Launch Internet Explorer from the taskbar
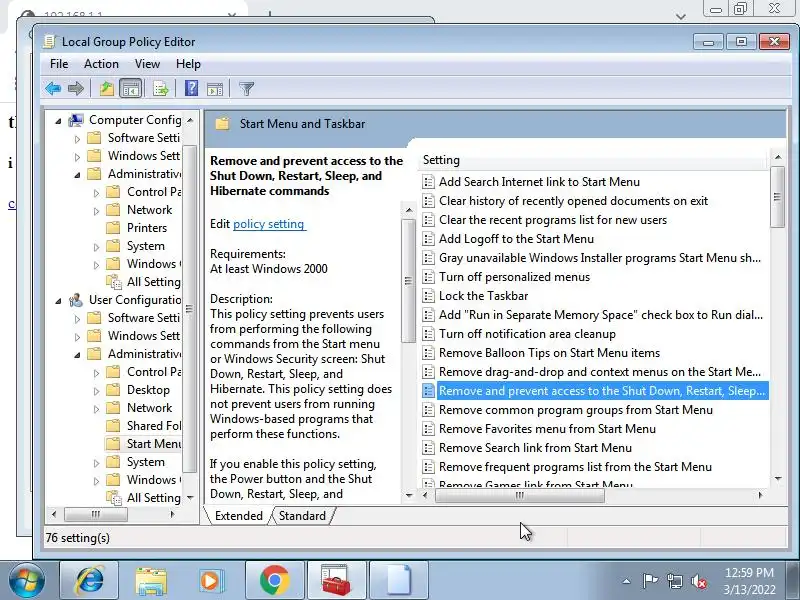The width and height of the screenshot is (800, 600). 89,580
